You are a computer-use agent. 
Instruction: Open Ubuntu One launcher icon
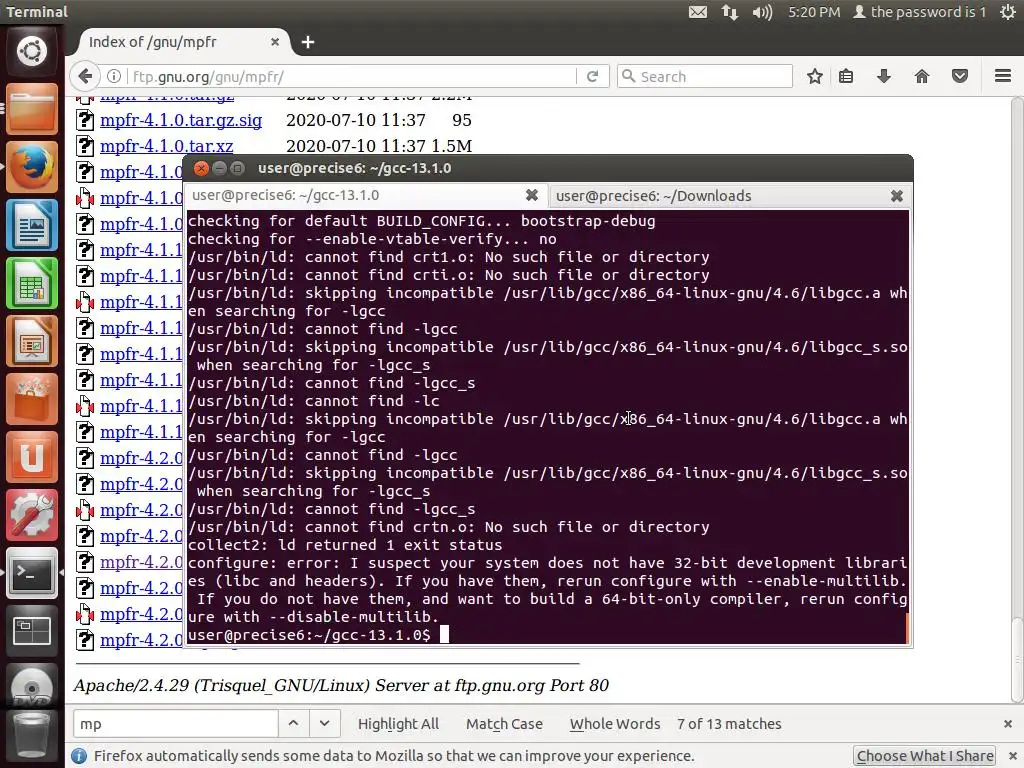(31, 457)
